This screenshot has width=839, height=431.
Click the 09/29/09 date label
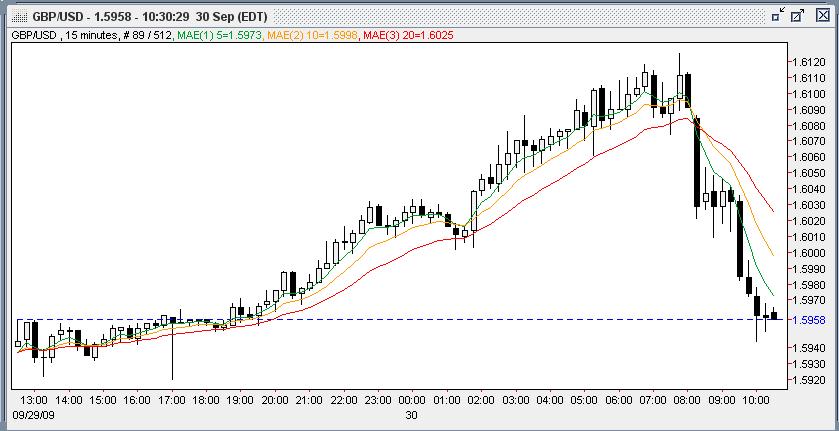pos(33,415)
